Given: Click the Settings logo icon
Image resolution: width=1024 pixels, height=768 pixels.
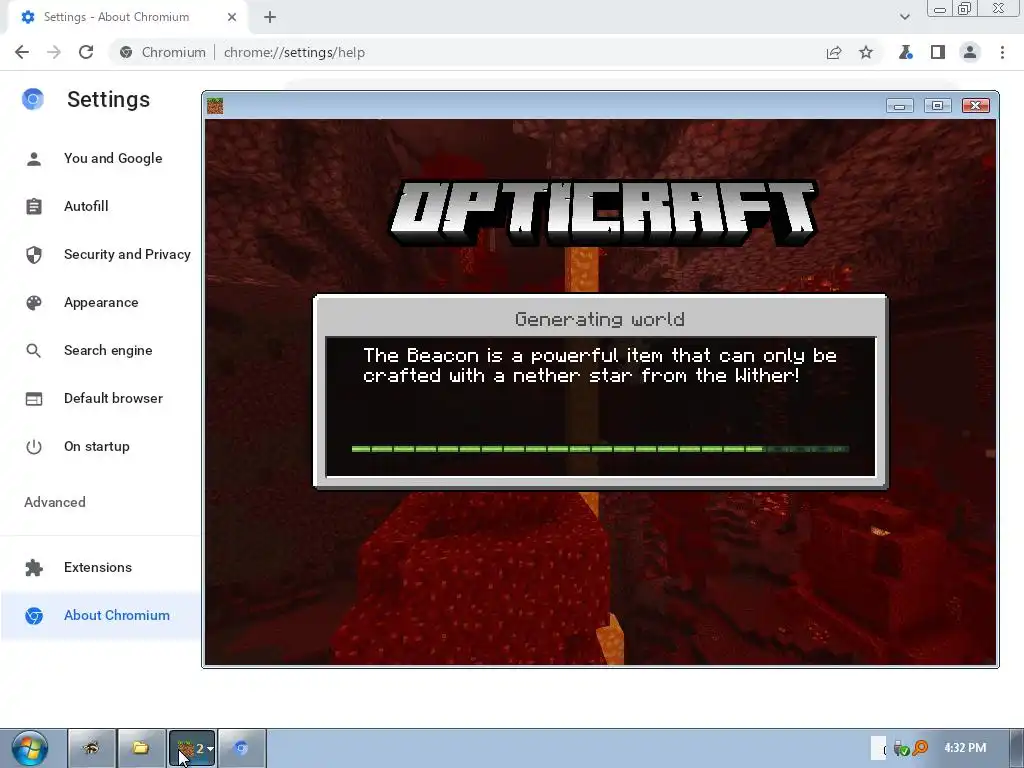Looking at the screenshot, I should tap(33, 99).
